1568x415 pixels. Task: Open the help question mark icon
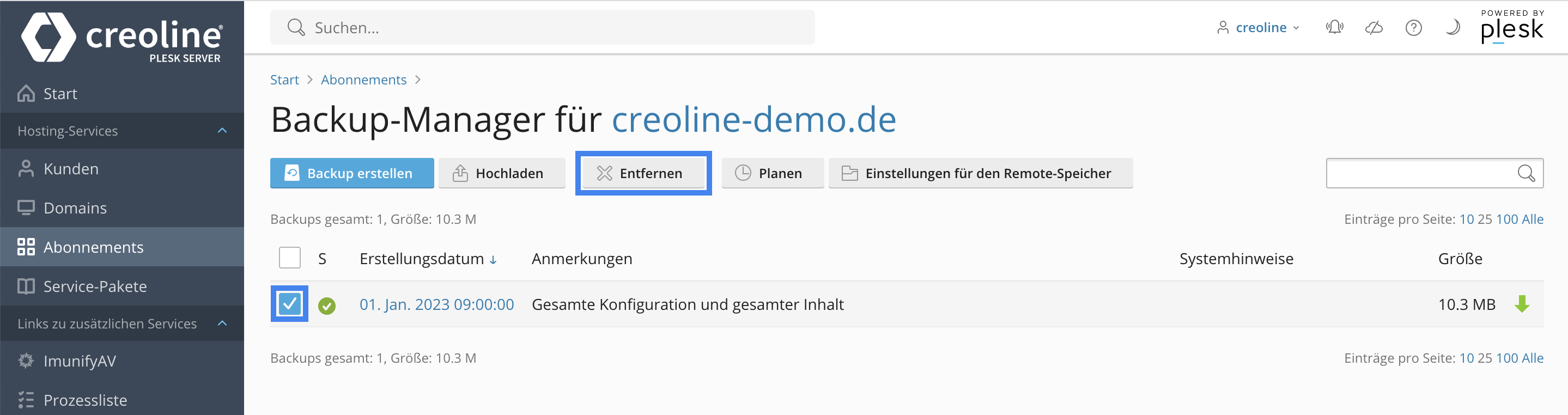click(1413, 27)
